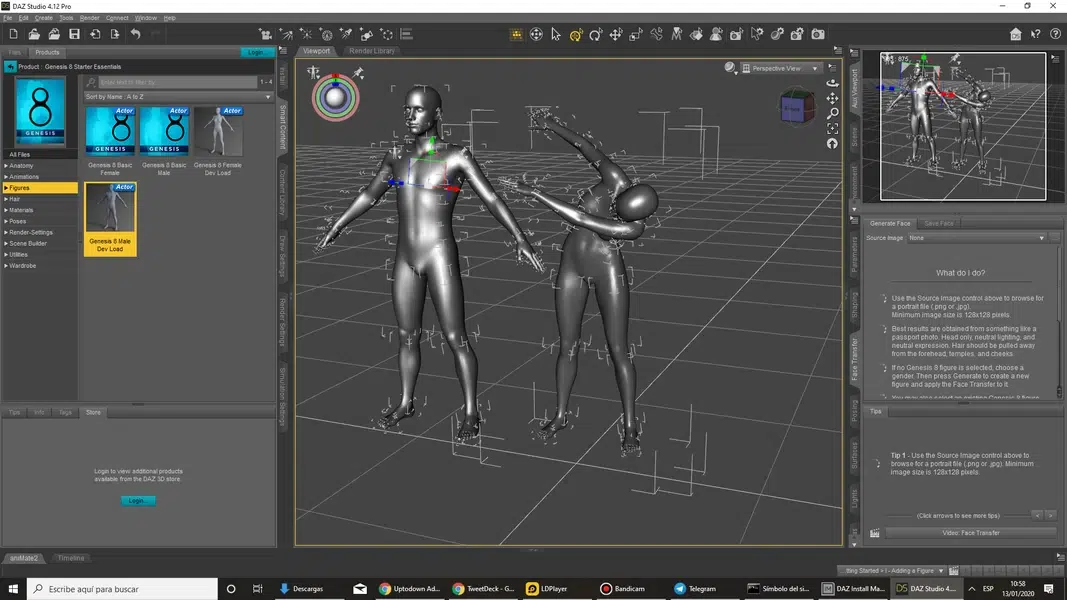Open the File menu
This screenshot has width=1067, height=600.
7,18
